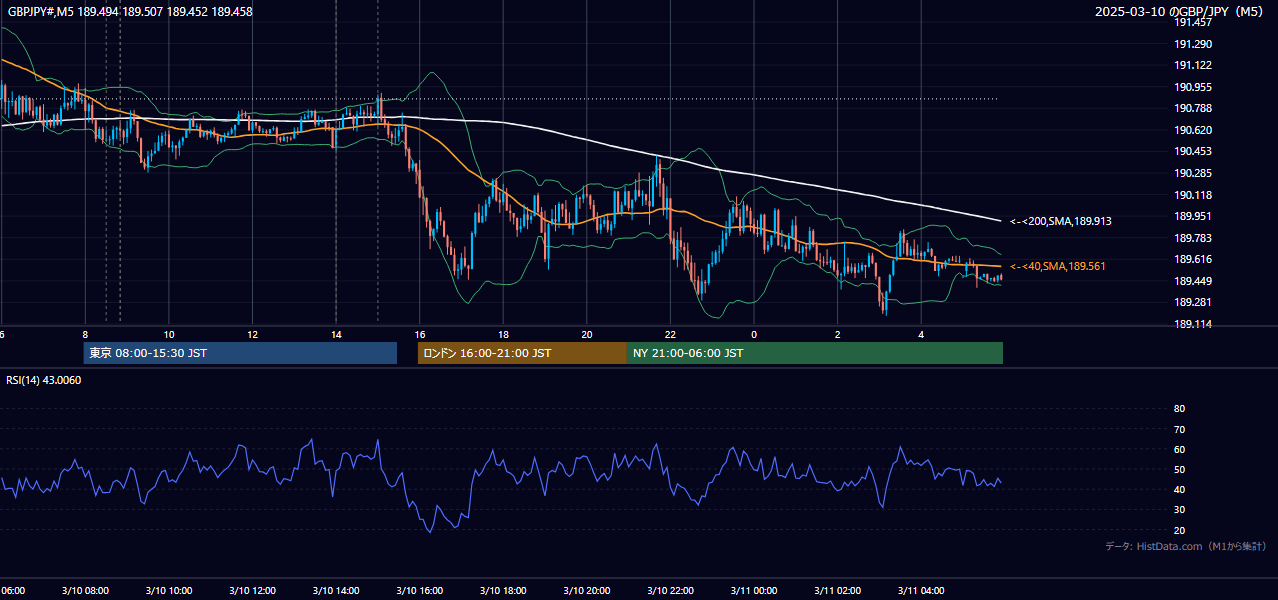Click hour marker 10 under price chart

click(x=169, y=334)
